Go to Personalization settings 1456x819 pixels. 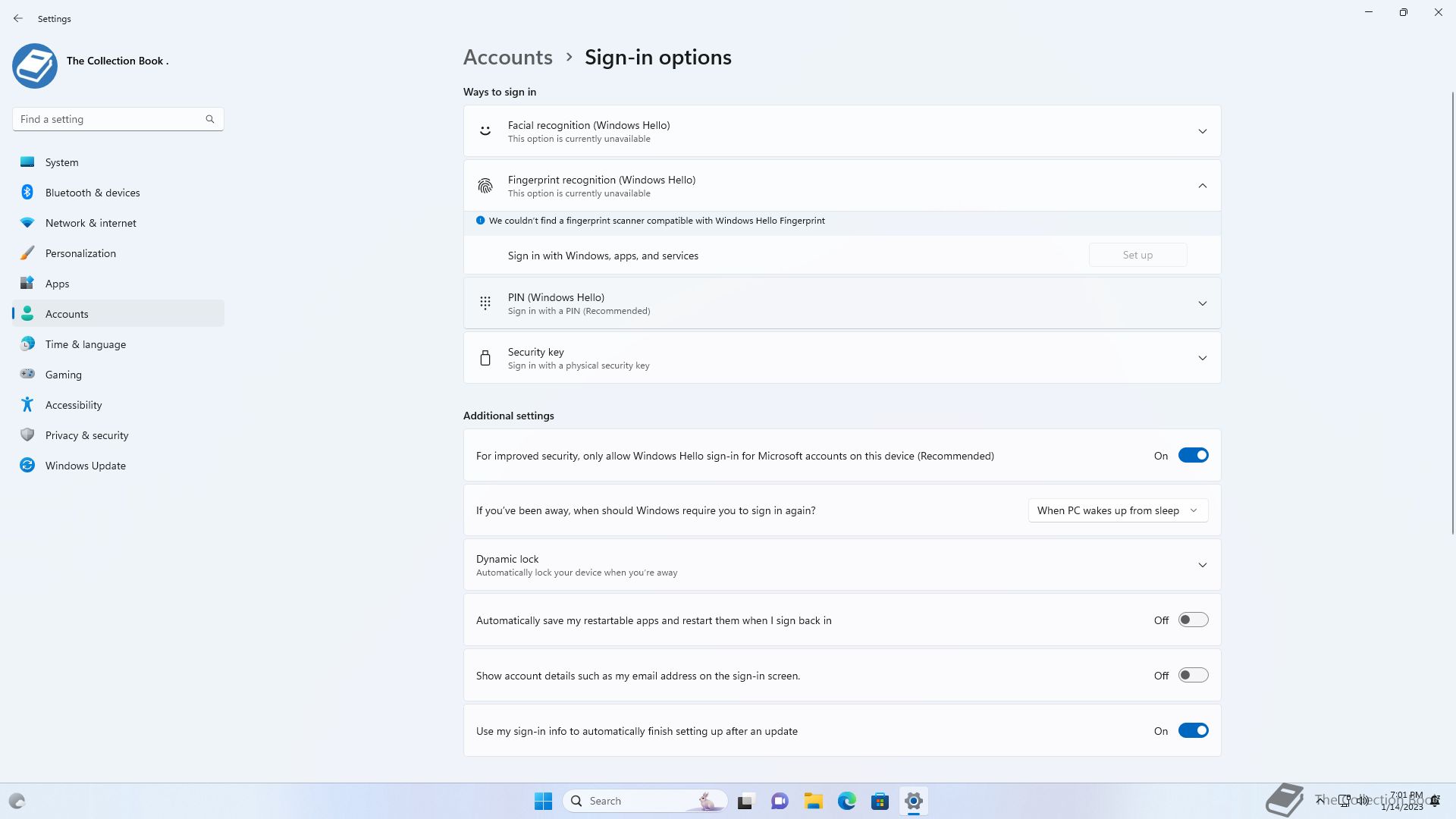click(118, 253)
